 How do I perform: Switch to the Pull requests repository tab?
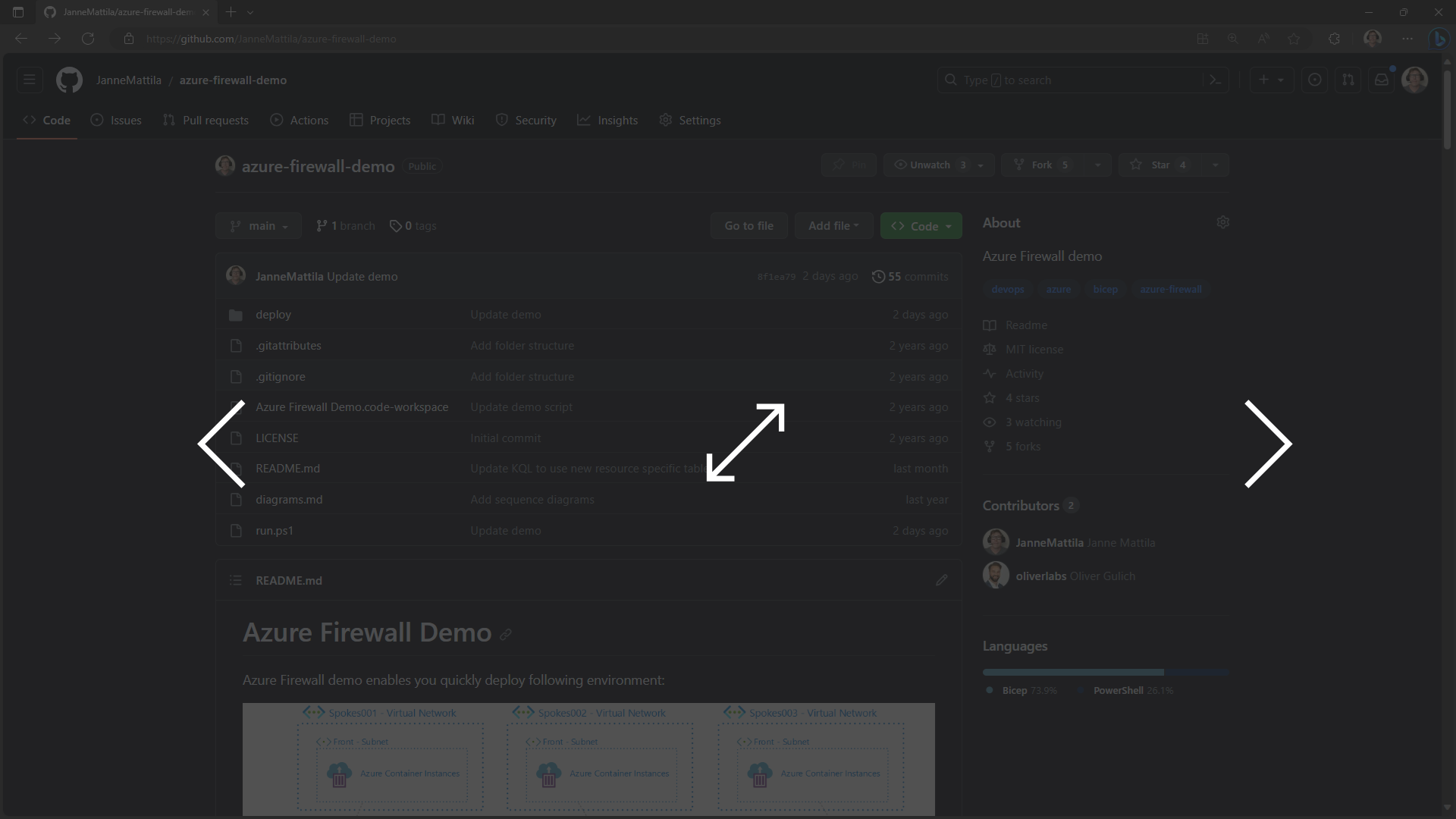tap(206, 121)
